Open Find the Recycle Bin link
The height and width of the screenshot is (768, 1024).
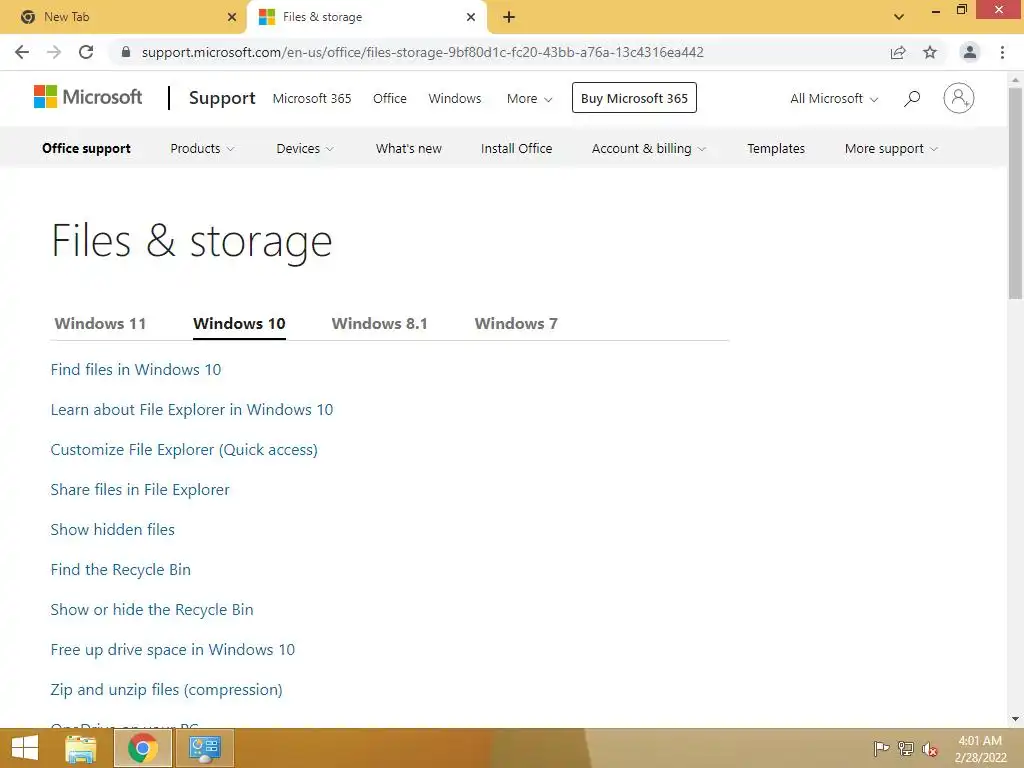(121, 569)
